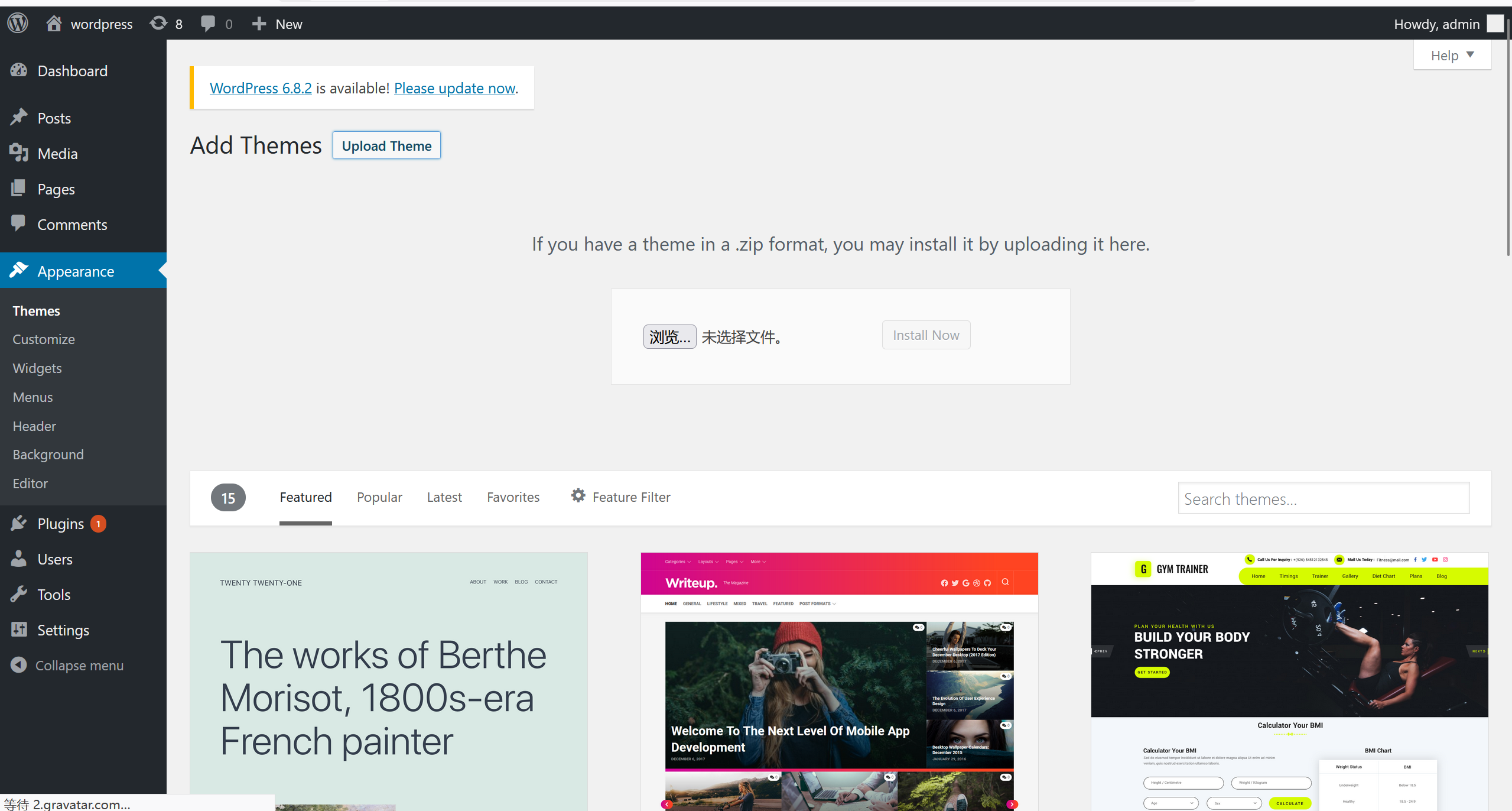Image resolution: width=1512 pixels, height=811 pixels.
Task: Open Header submenu item
Action: pyautogui.click(x=34, y=426)
